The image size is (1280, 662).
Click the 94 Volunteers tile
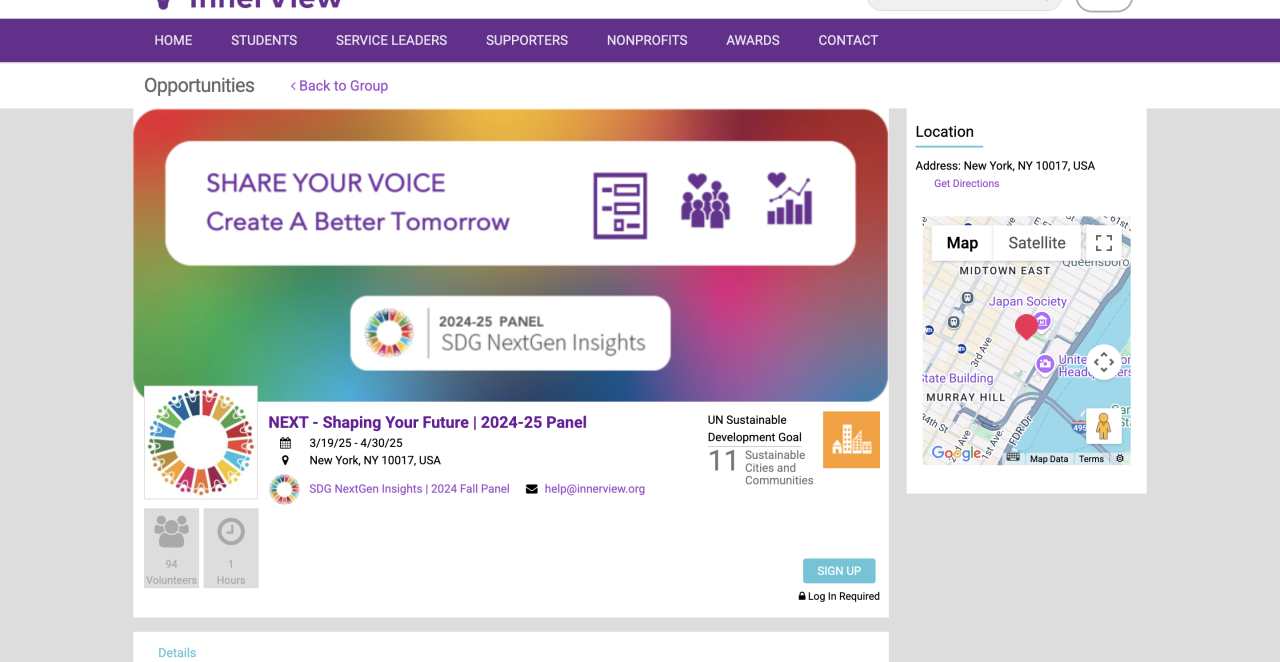click(171, 548)
